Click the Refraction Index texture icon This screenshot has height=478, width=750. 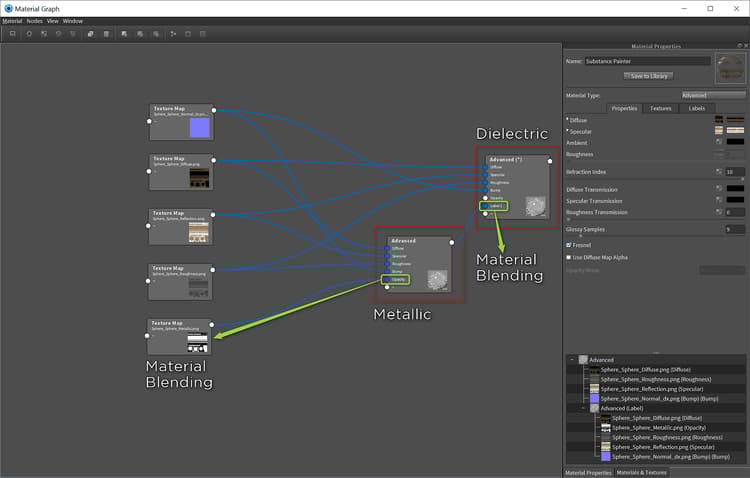tap(718, 172)
